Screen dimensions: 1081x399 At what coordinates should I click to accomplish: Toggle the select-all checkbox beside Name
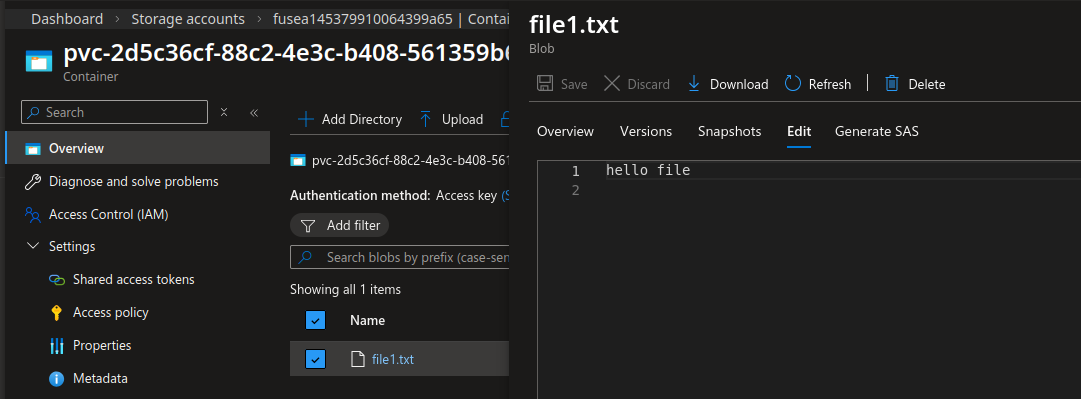point(315,320)
